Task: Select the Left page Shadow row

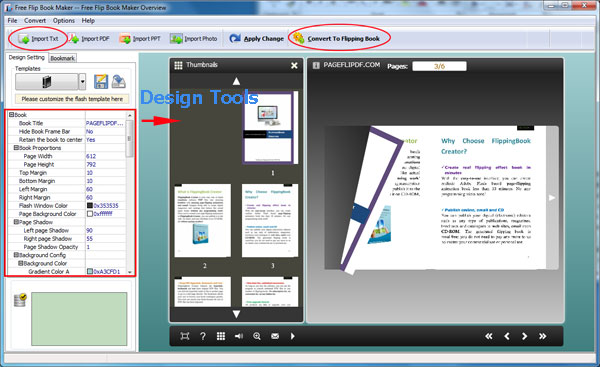Action: click(x=67, y=230)
